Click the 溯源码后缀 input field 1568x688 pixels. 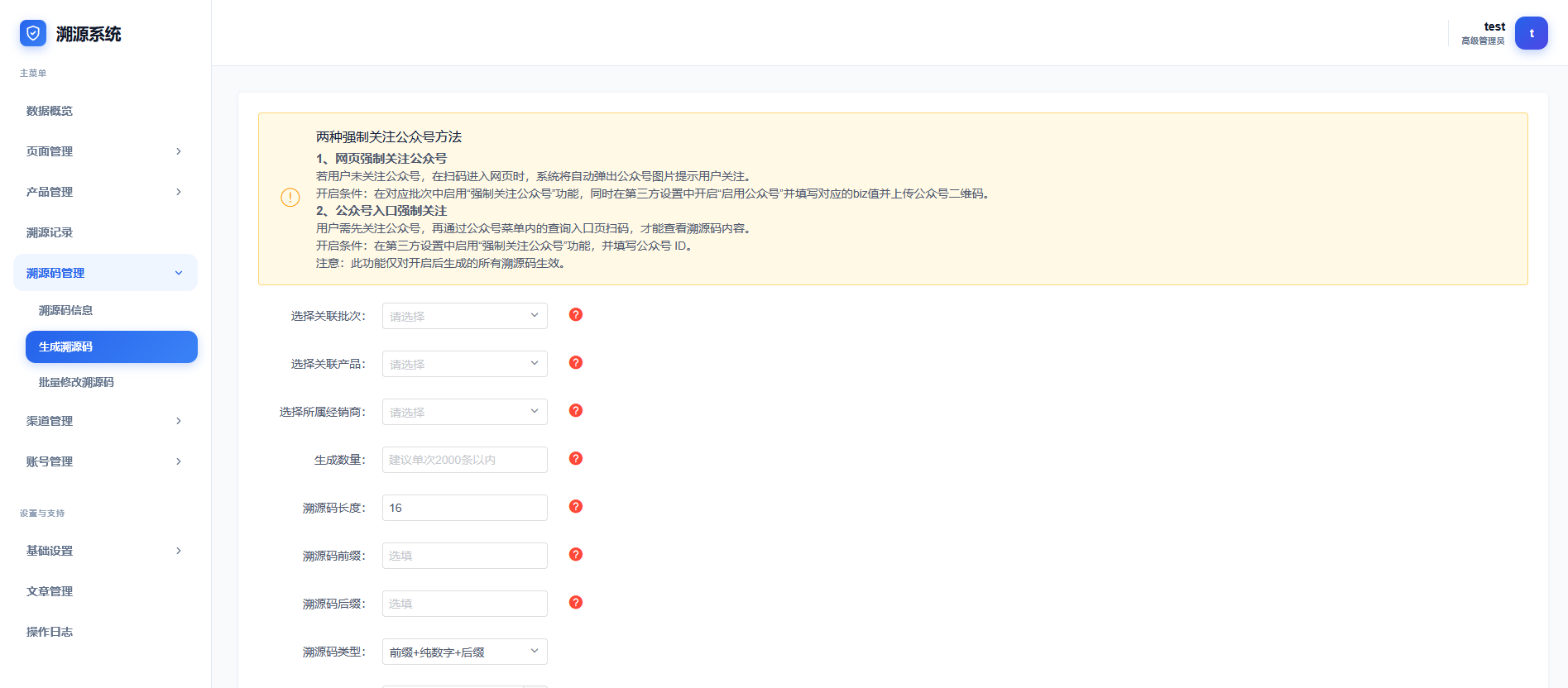tap(465, 604)
